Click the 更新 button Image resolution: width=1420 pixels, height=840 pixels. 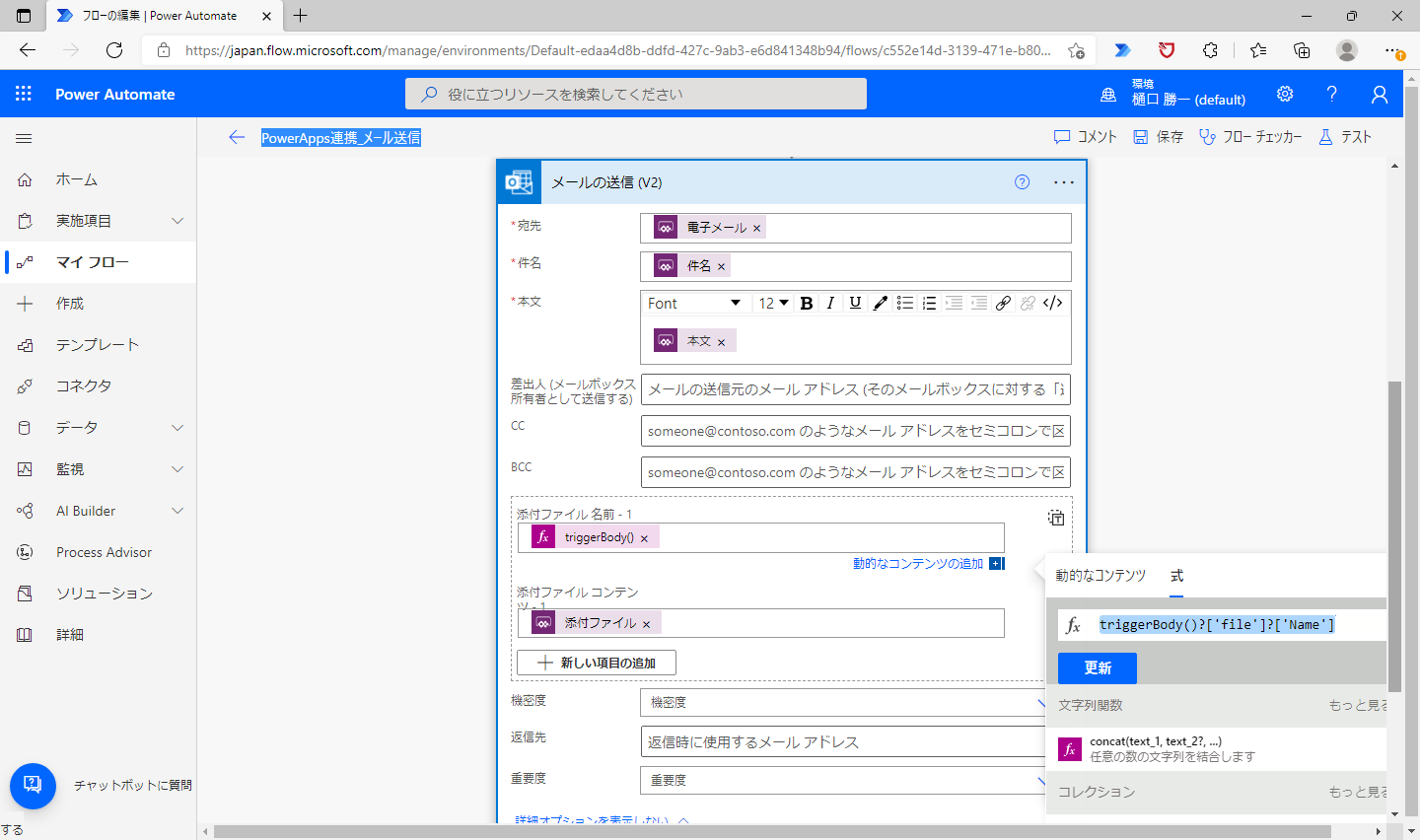pos(1098,668)
